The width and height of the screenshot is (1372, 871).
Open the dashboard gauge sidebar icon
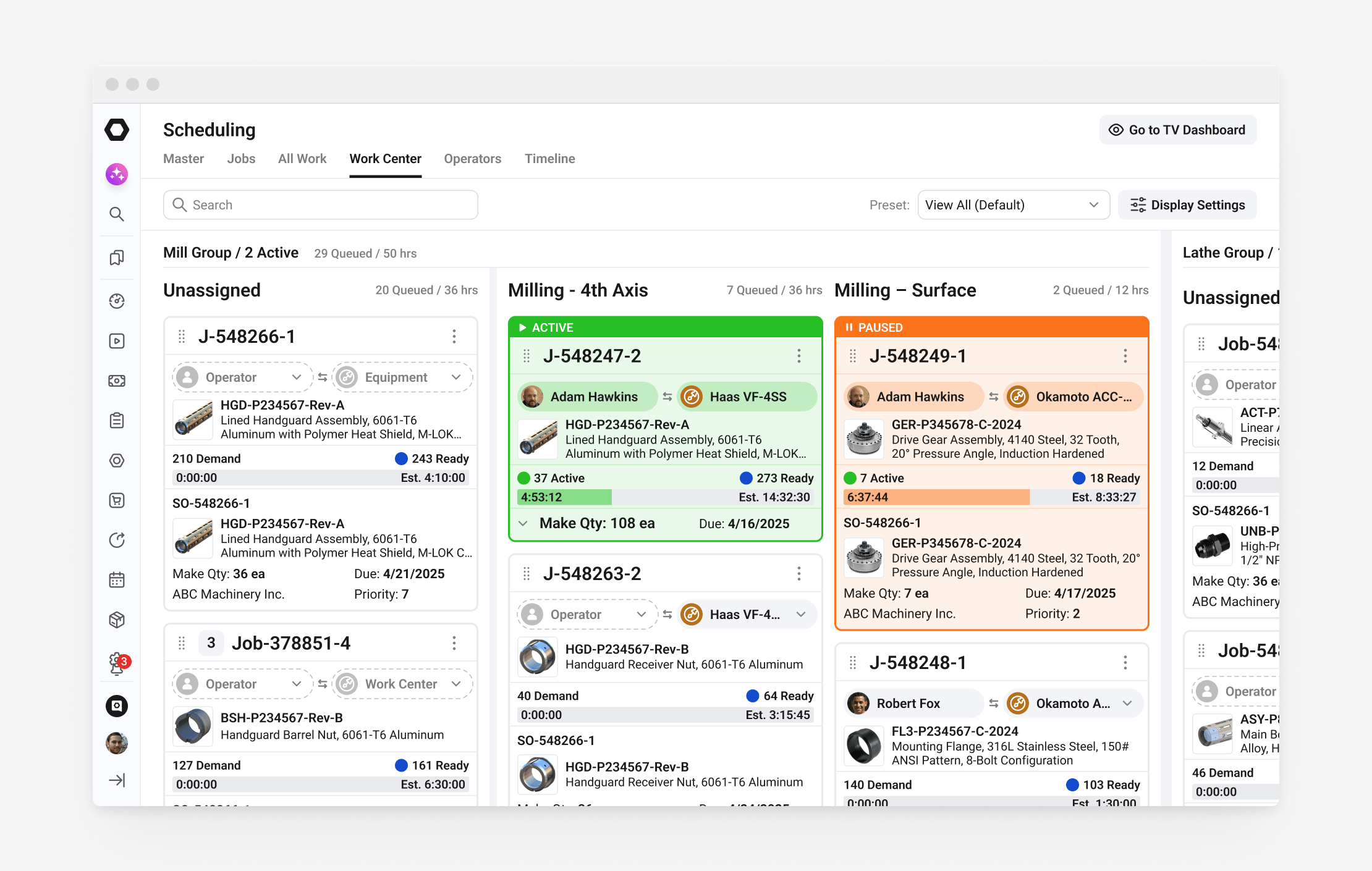coord(117,301)
